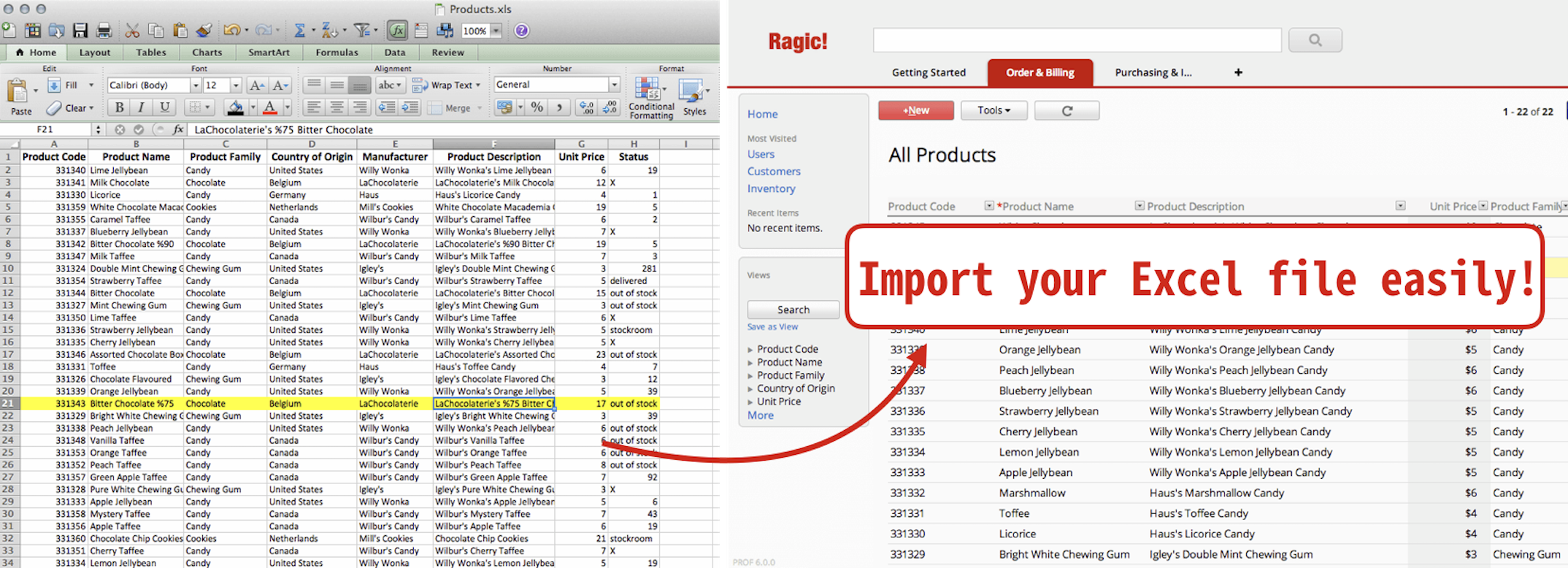
Task: Open the 100% zoom dropdown
Action: click(496, 31)
